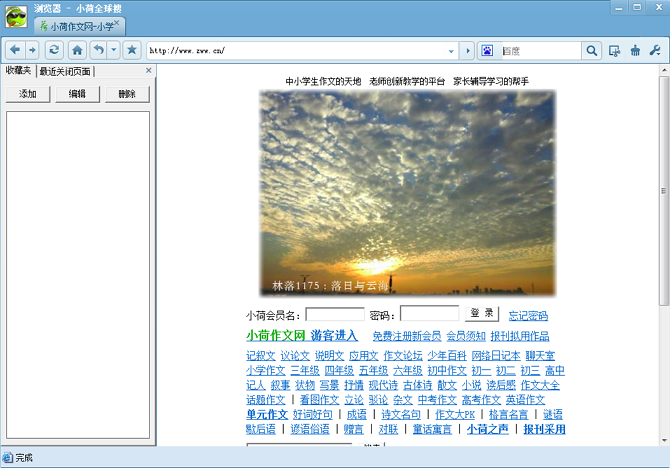Open the home page via house icon

coord(77,50)
